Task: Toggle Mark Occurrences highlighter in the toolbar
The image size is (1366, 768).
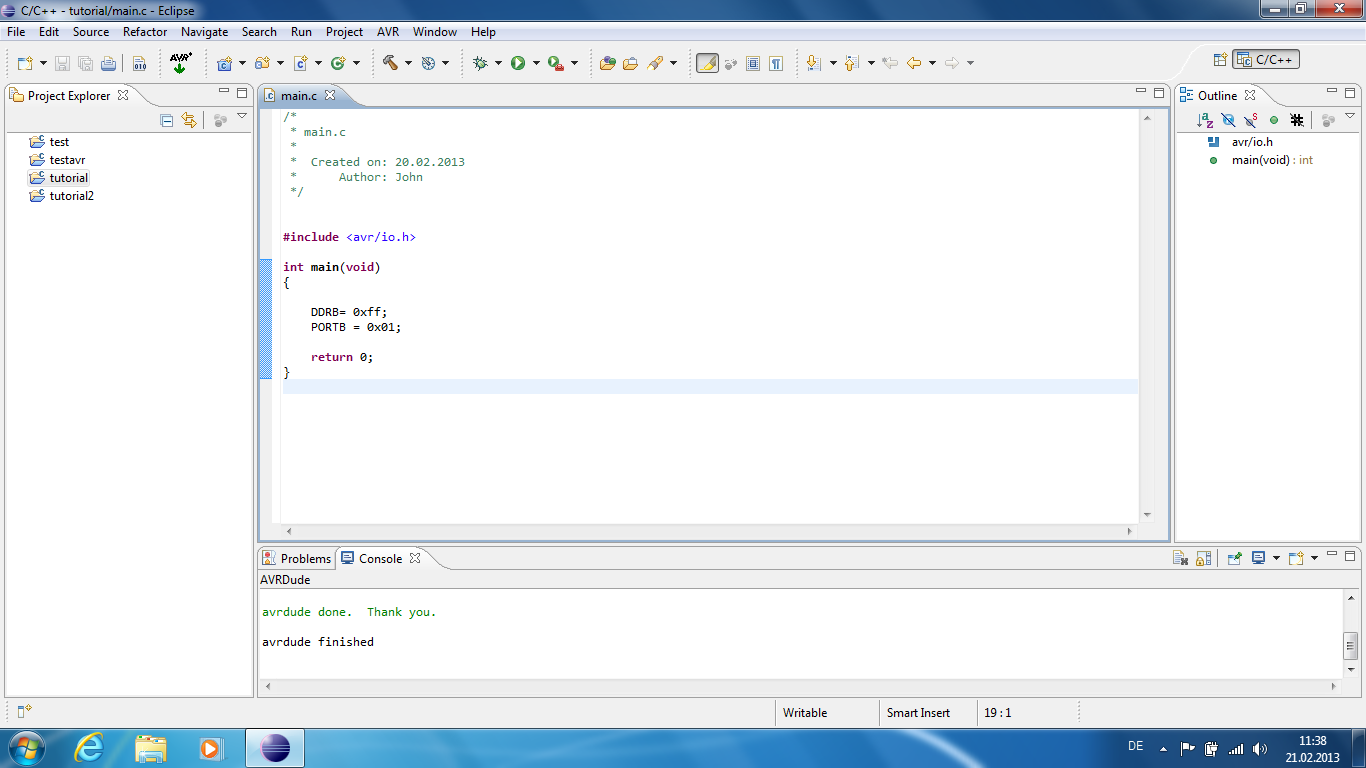Action: coord(707,62)
